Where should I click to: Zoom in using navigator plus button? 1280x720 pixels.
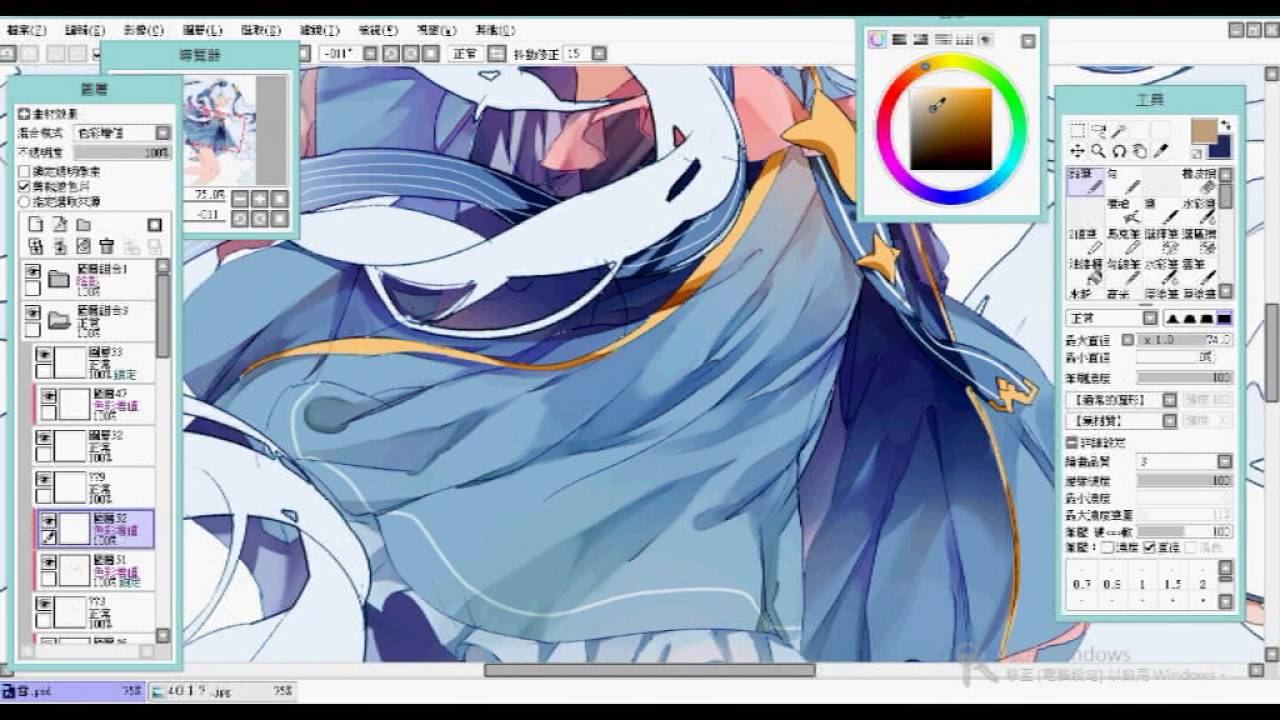[x=259, y=199]
